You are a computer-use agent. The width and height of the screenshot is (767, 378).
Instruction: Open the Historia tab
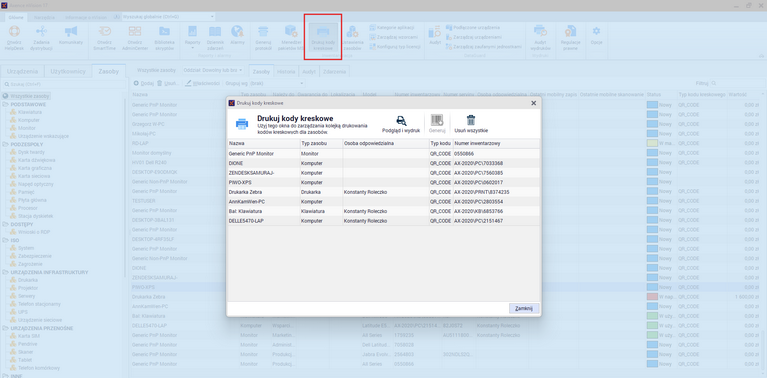pos(286,71)
